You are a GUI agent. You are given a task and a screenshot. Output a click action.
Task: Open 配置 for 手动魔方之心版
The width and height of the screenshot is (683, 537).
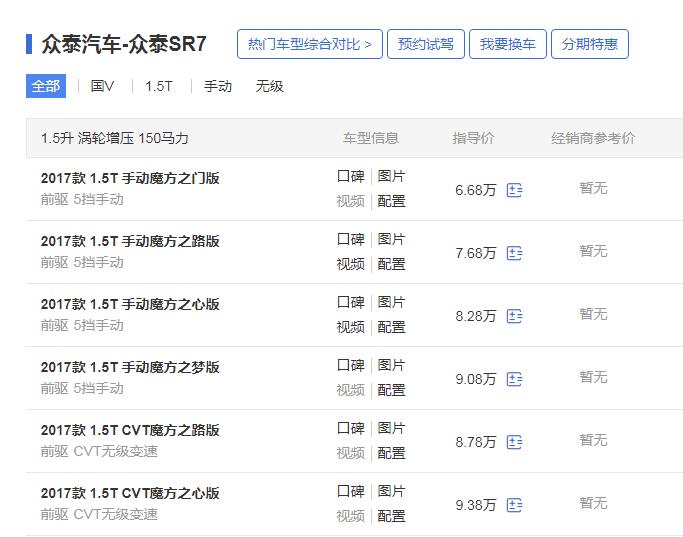point(391,327)
